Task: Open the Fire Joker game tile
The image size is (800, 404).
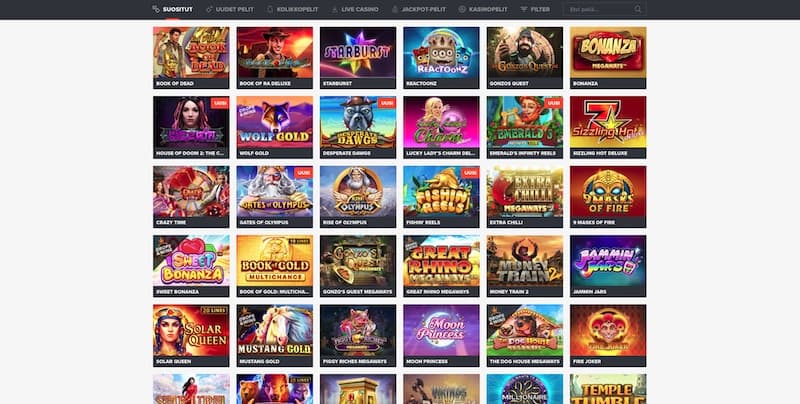Action: pos(608,336)
